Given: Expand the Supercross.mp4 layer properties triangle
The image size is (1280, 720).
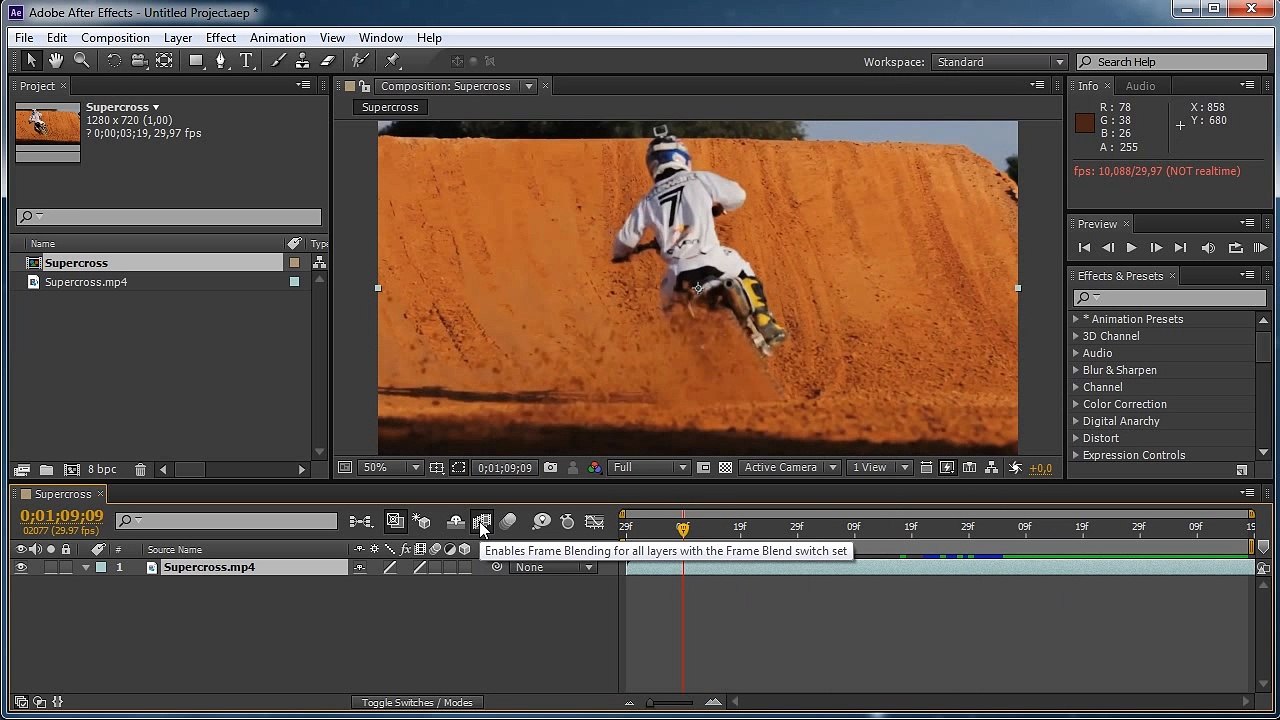Looking at the screenshot, I should point(86,567).
